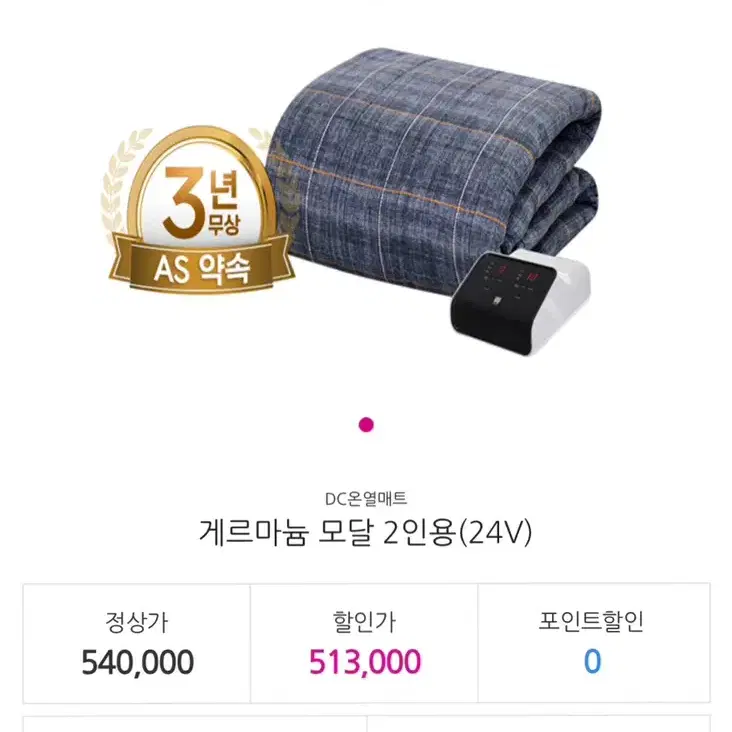732x732 pixels.
Task: Select the pink carousel page indicator dot
Action: pyautogui.click(x=366, y=425)
